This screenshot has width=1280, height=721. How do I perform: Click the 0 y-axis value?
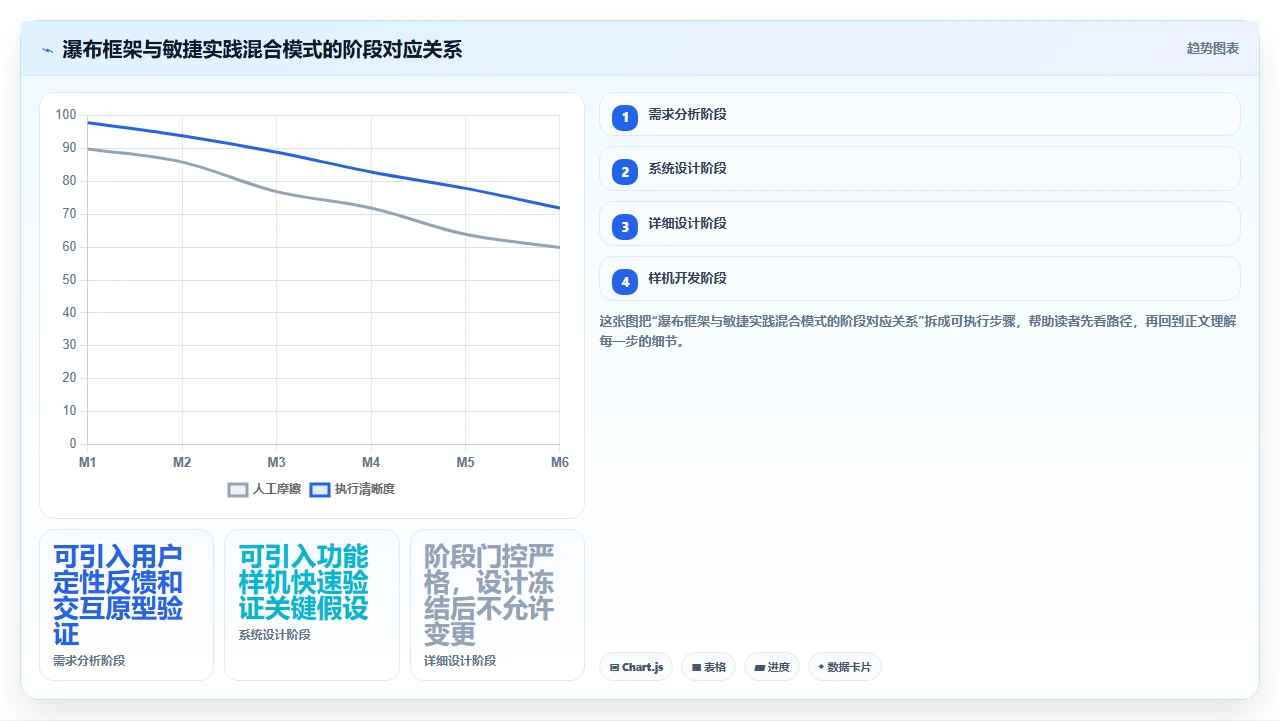(x=72, y=444)
